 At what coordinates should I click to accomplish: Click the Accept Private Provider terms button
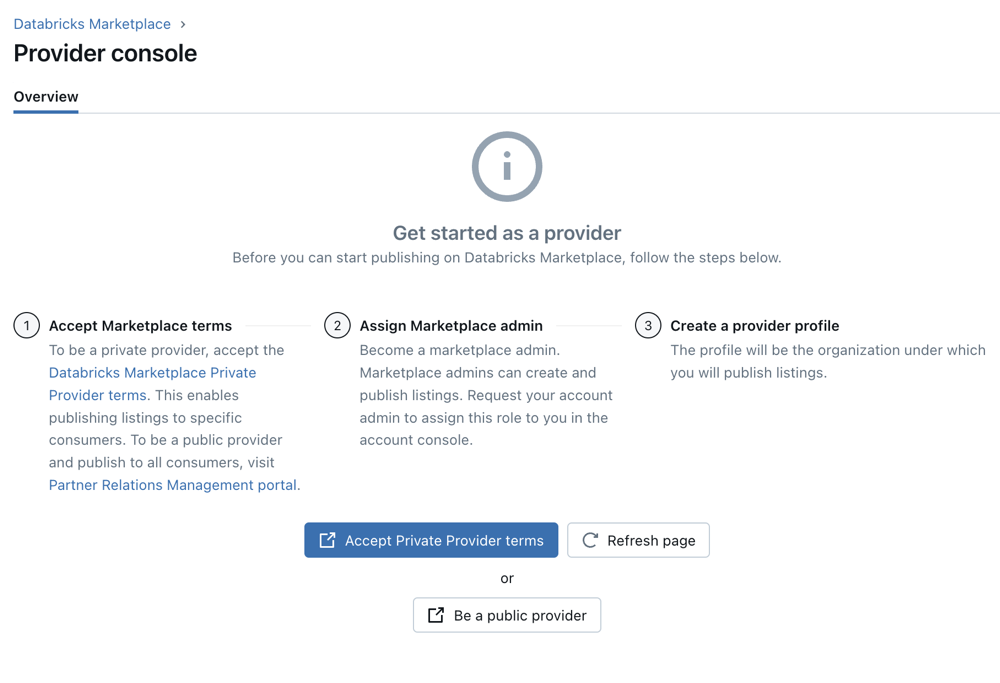coord(431,540)
